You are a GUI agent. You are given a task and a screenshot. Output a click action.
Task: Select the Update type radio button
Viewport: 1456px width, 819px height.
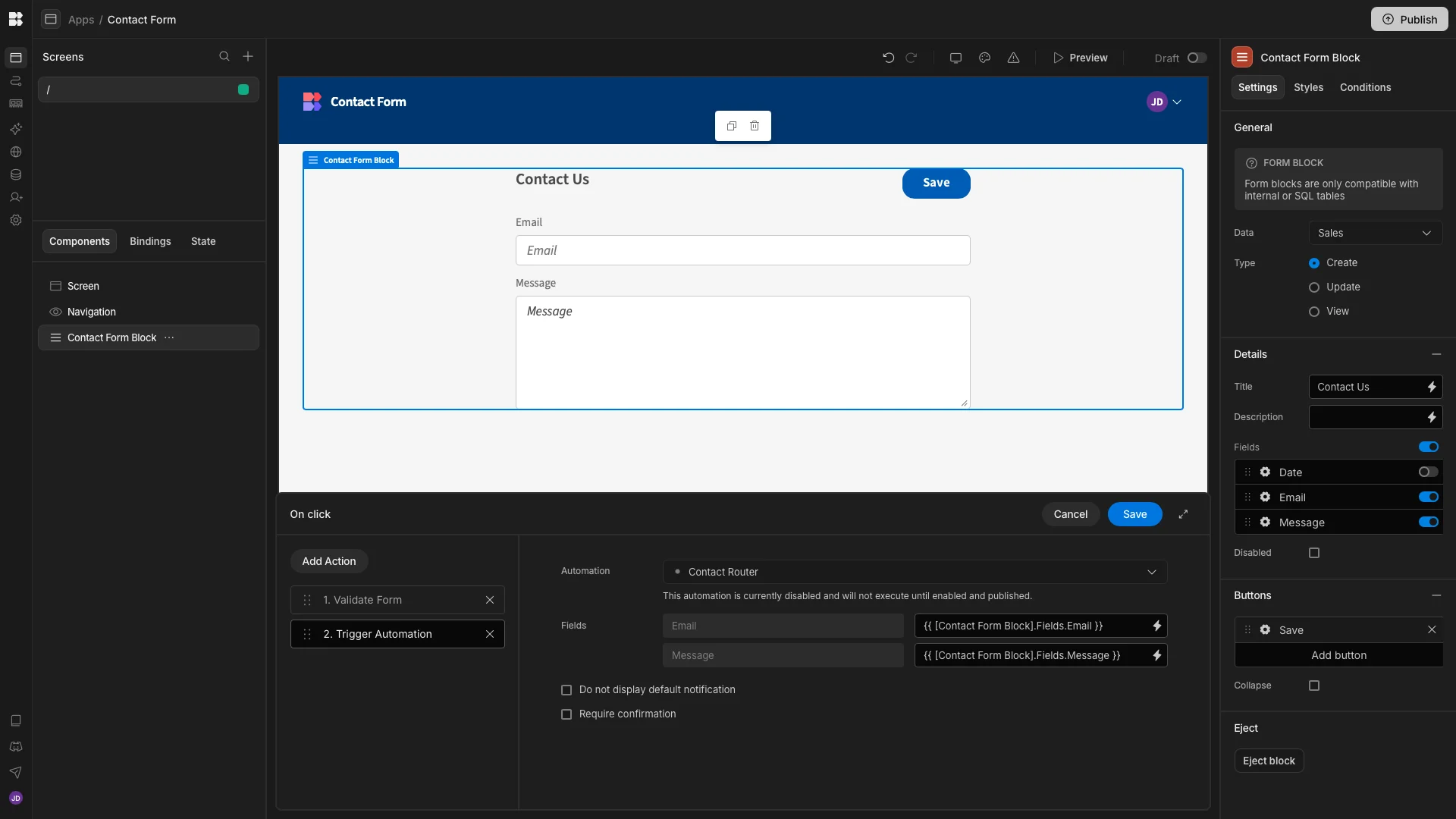pyautogui.click(x=1314, y=287)
